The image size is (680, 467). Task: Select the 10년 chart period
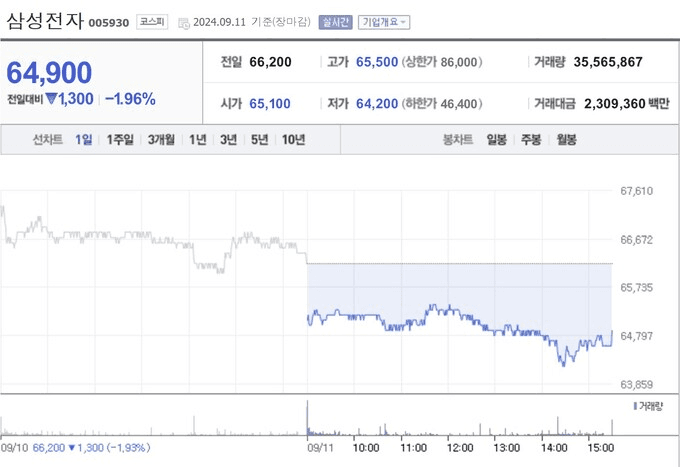point(293,140)
